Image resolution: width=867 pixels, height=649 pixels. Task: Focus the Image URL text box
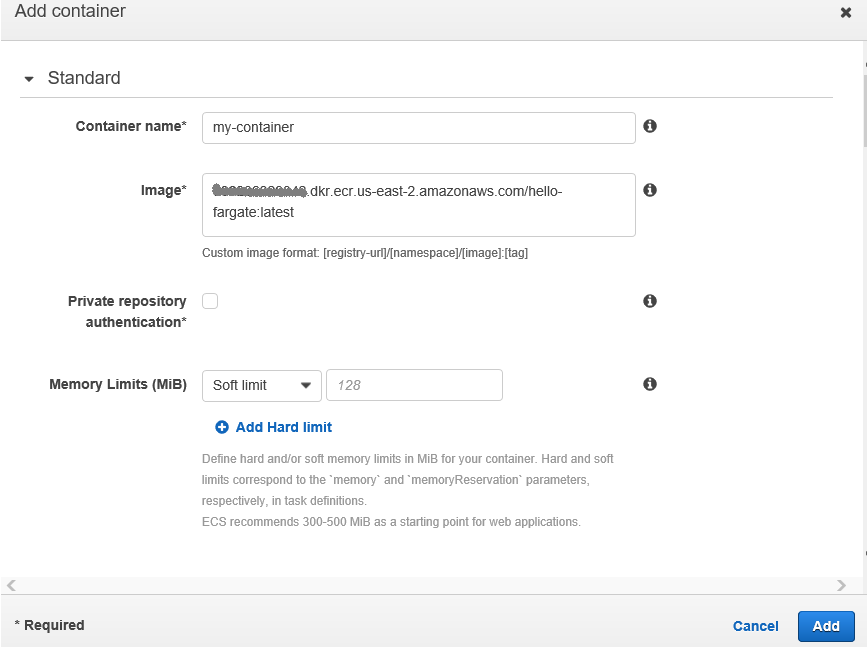pyautogui.click(x=418, y=205)
